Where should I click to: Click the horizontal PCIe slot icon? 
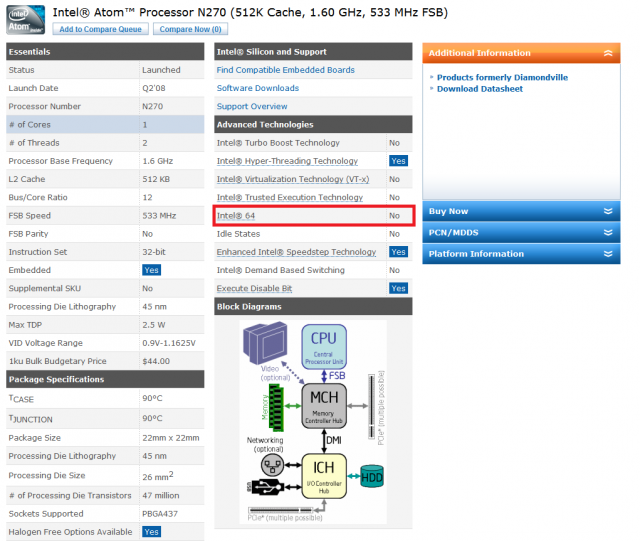[x=281, y=510]
